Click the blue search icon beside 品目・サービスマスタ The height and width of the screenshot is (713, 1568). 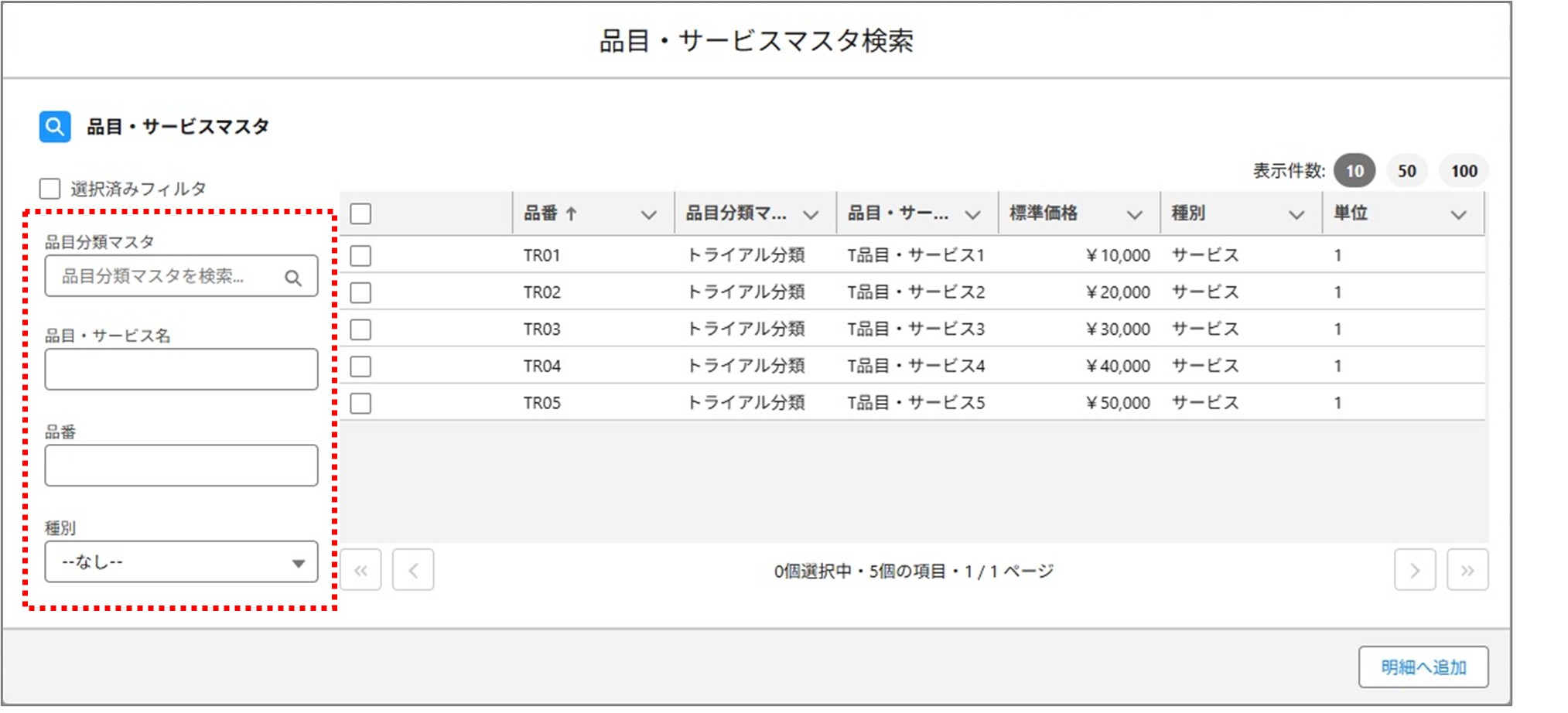[x=54, y=127]
